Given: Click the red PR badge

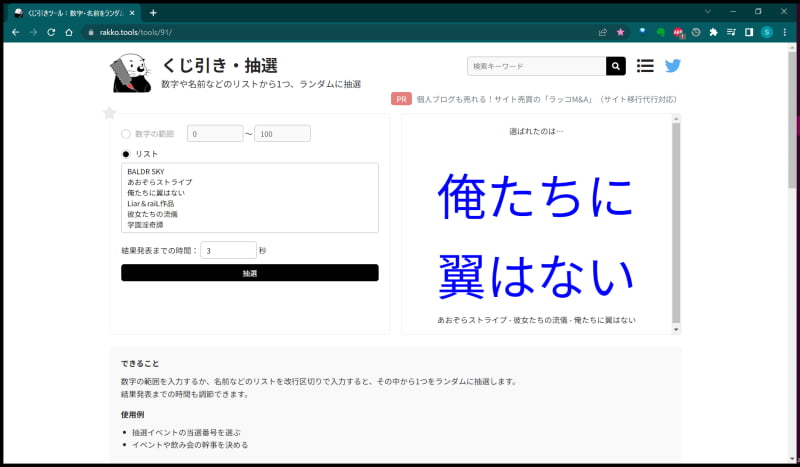Looking at the screenshot, I should tap(401, 99).
